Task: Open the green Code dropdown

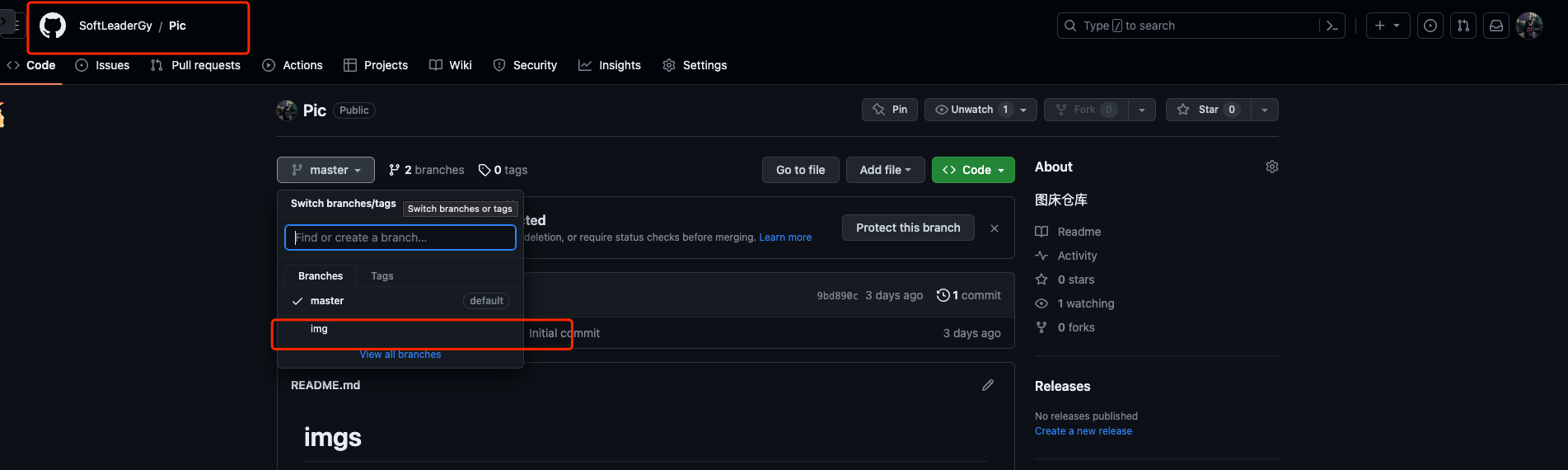Action: point(973,170)
